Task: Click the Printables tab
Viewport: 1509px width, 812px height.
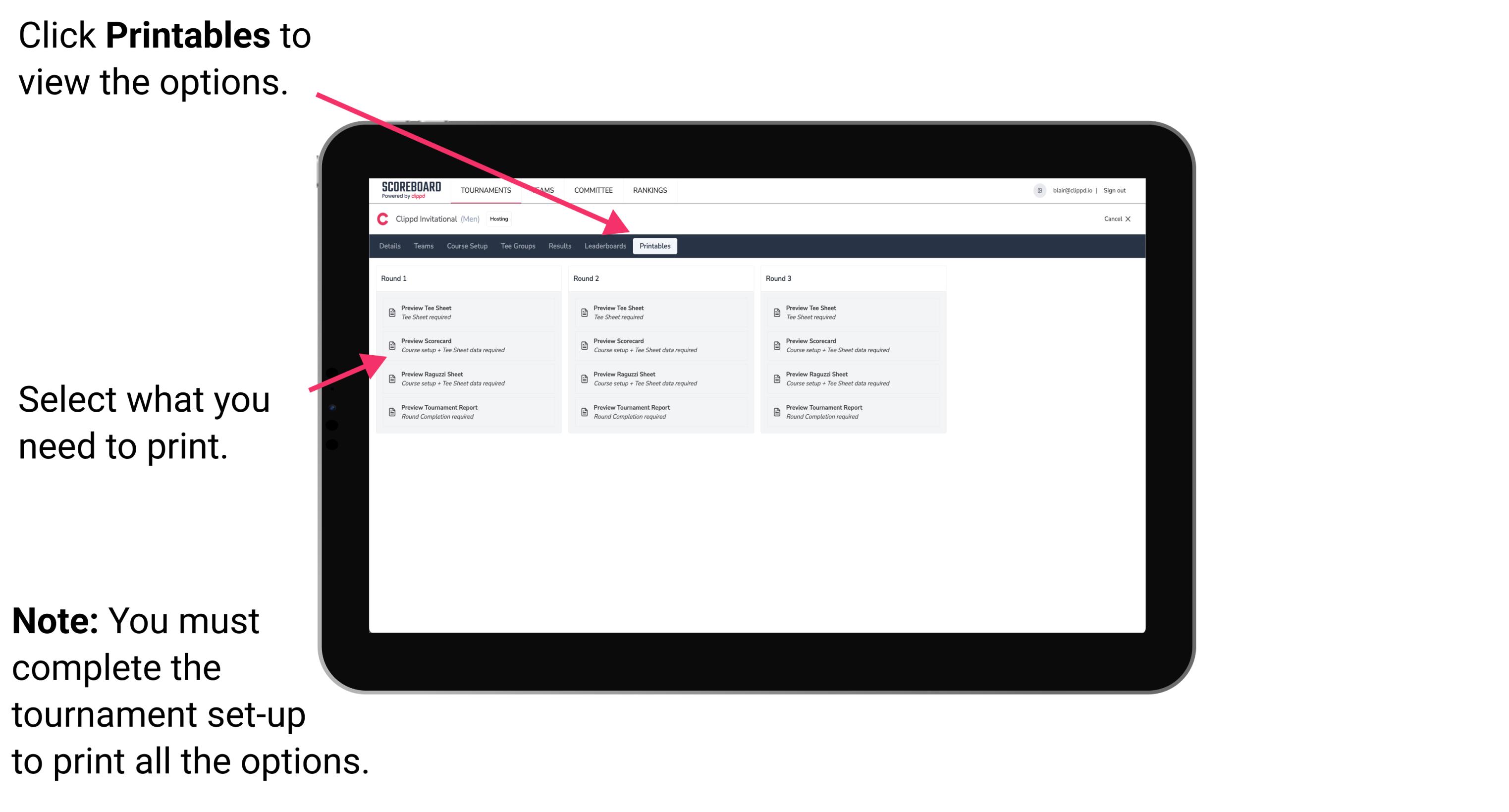Action: [655, 246]
